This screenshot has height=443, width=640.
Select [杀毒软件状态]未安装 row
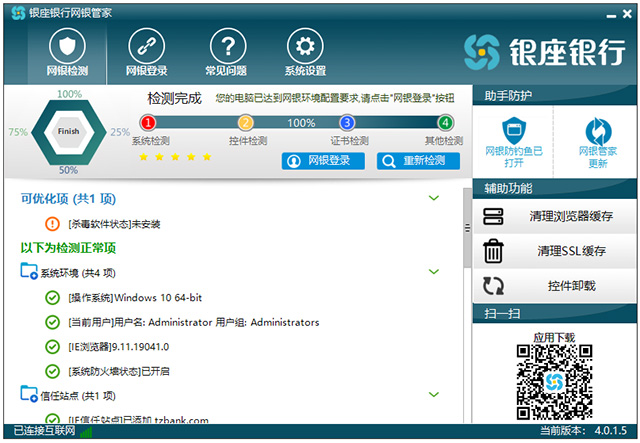tap(114, 224)
